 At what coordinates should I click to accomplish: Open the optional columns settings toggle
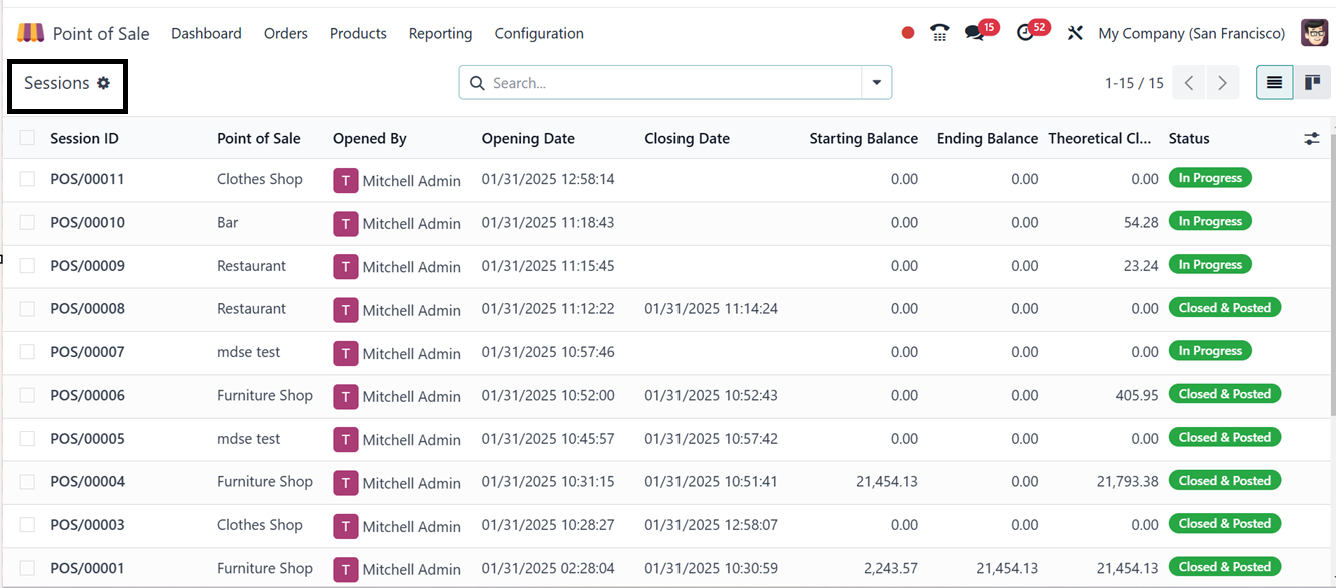(x=1312, y=139)
